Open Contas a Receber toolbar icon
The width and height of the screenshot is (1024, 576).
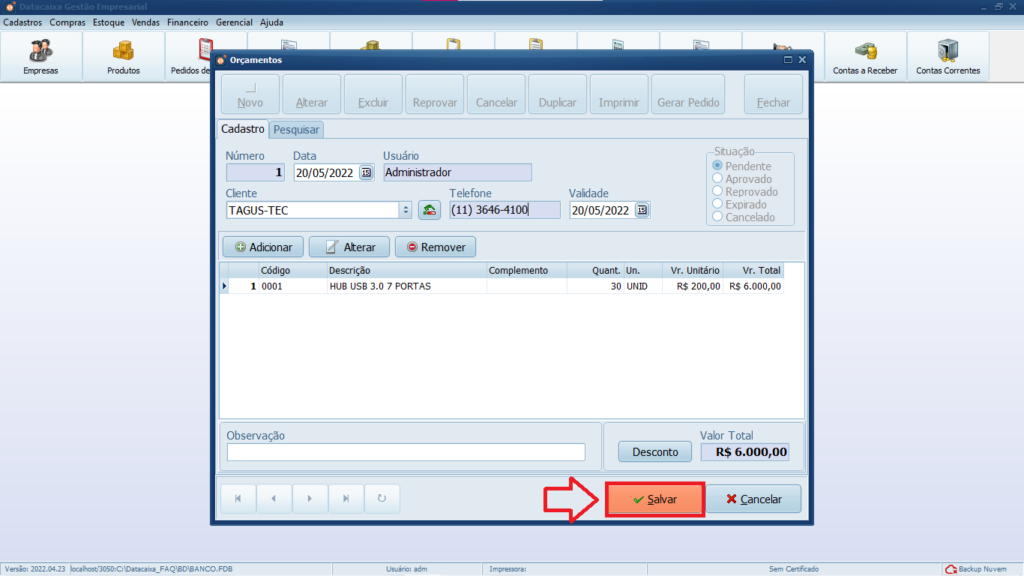tap(866, 56)
